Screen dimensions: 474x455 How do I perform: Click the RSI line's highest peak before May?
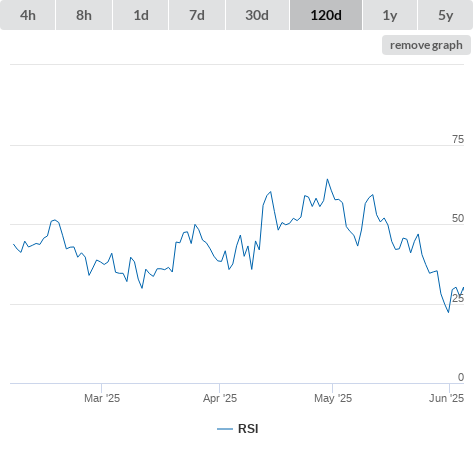coord(327,179)
